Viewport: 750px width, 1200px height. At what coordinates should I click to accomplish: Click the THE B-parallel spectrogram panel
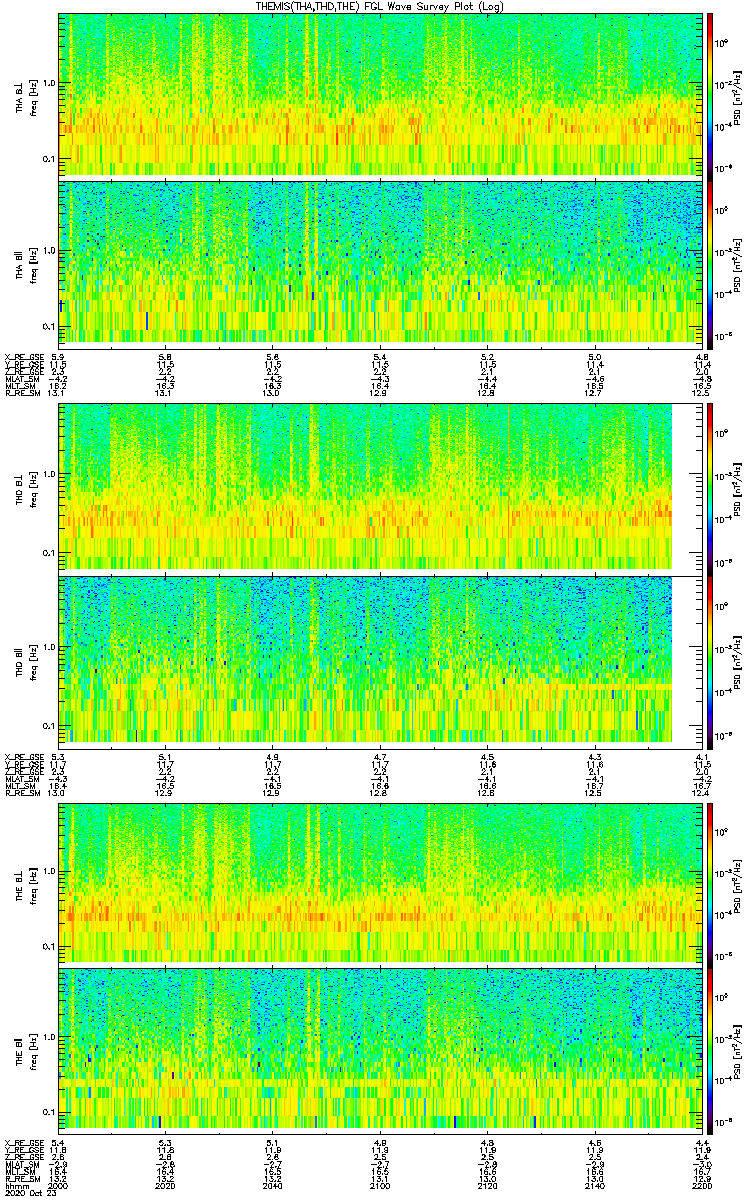click(x=380, y=1048)
